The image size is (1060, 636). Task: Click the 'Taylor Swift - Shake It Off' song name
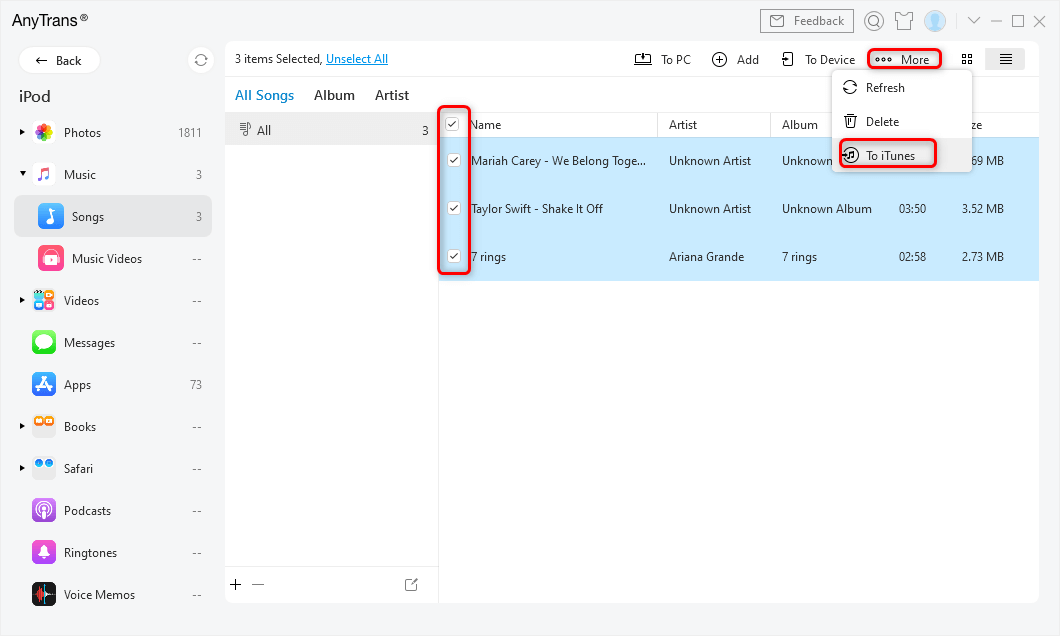[537, 209]
